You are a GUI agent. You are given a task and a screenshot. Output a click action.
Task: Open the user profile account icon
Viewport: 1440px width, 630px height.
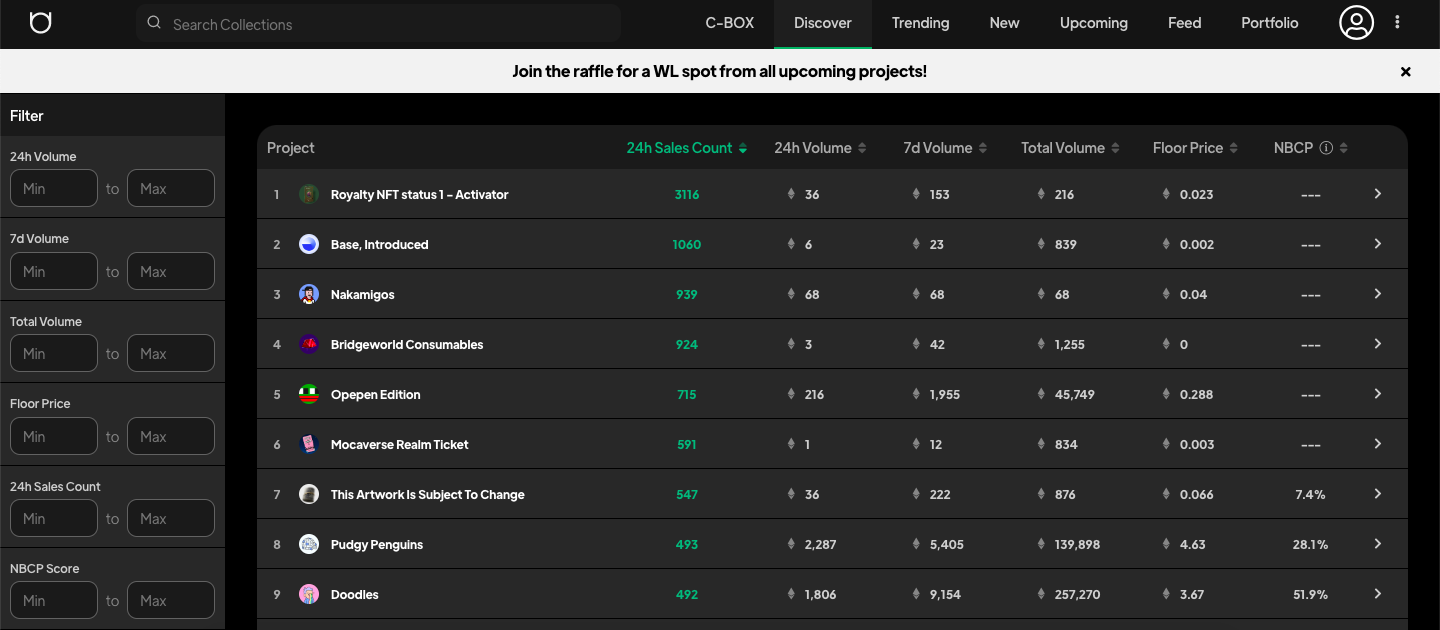(x=1356, y=23)
